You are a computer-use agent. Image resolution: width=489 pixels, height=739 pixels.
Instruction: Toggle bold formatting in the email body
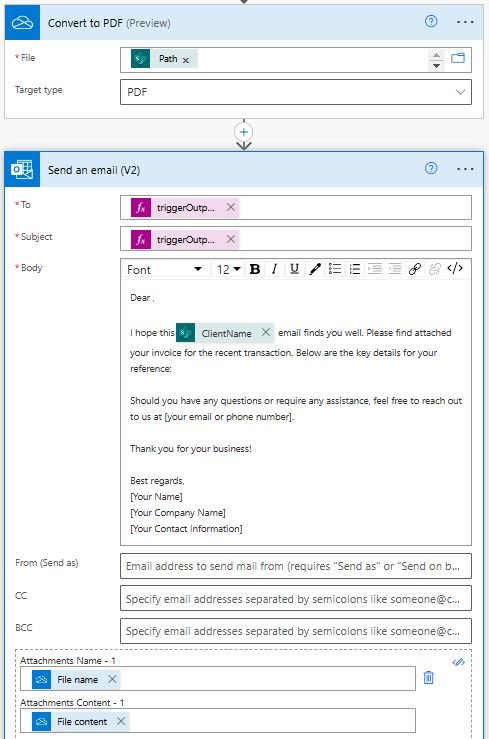coord(255,269)
